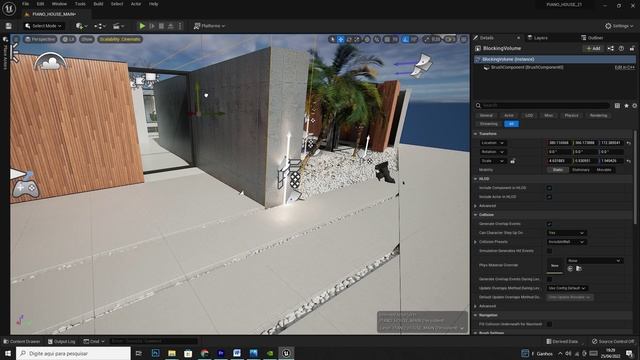Screen dimensions: 640x360
Task: Open the viewport options hamburger menu
Action: [16, 39]
